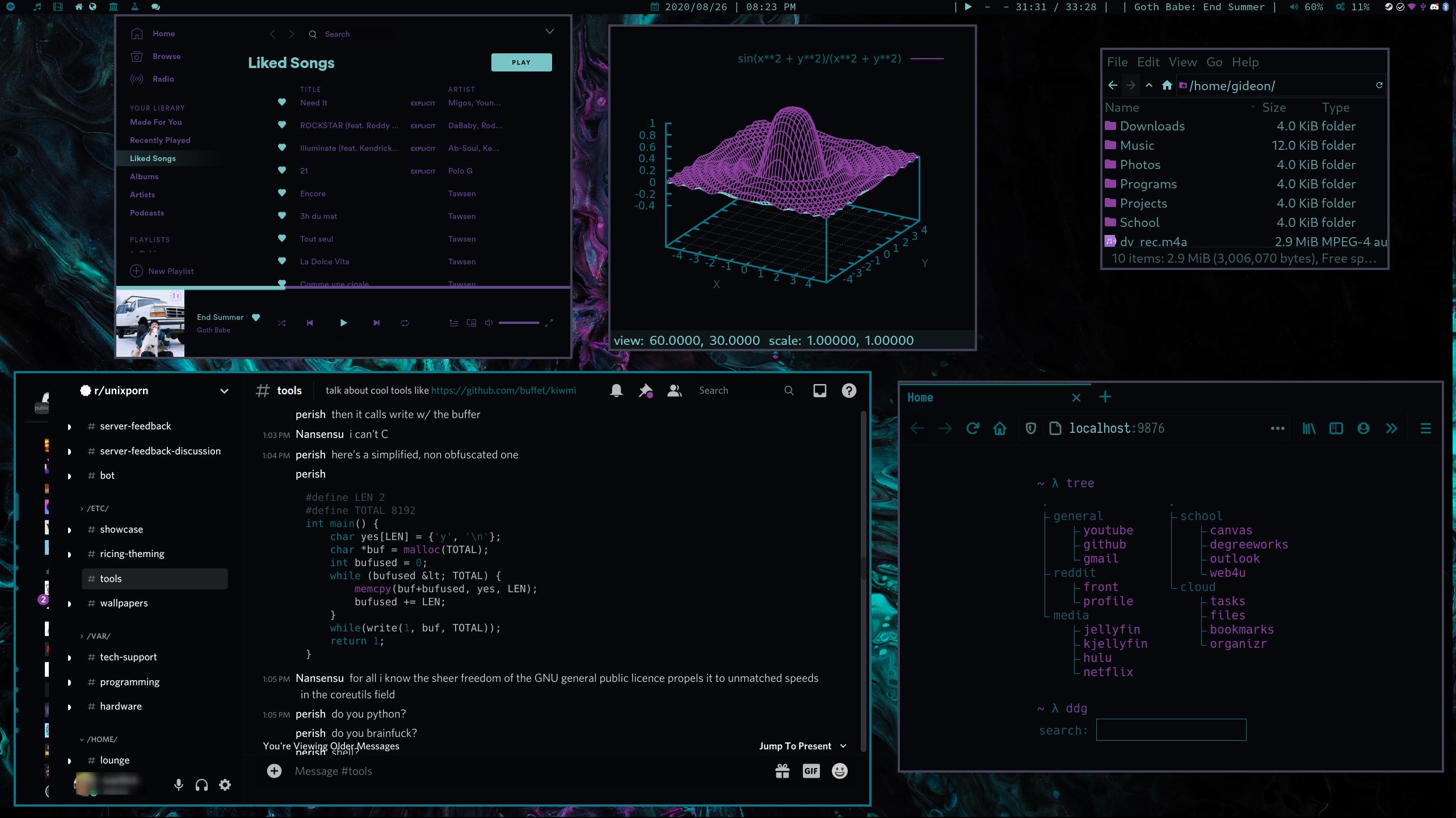Expand the r/unixporn server dropdown
1456x818 pixels.
click(224, 391)
